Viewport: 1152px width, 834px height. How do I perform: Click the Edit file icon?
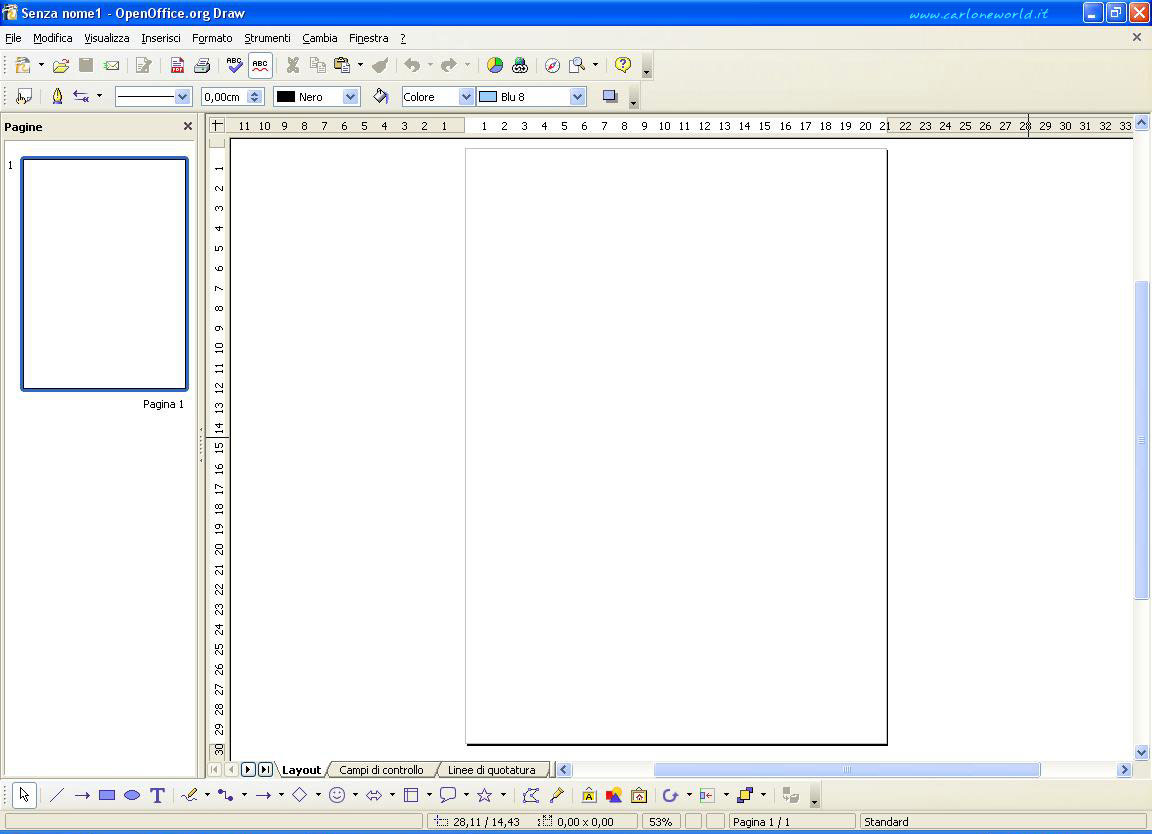coord(143,65)
